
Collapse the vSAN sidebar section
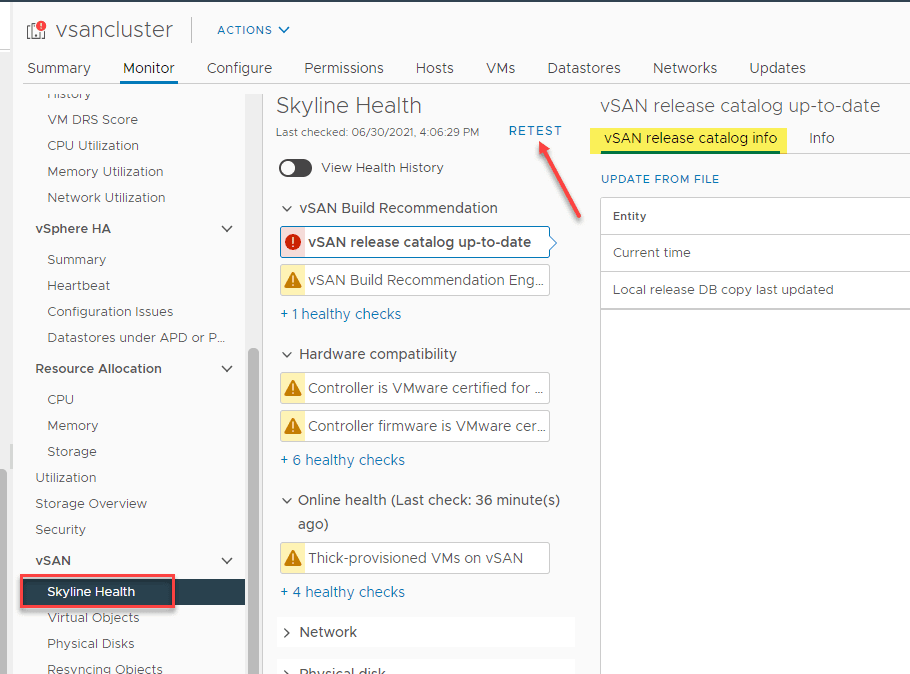[x=227, y=561]
